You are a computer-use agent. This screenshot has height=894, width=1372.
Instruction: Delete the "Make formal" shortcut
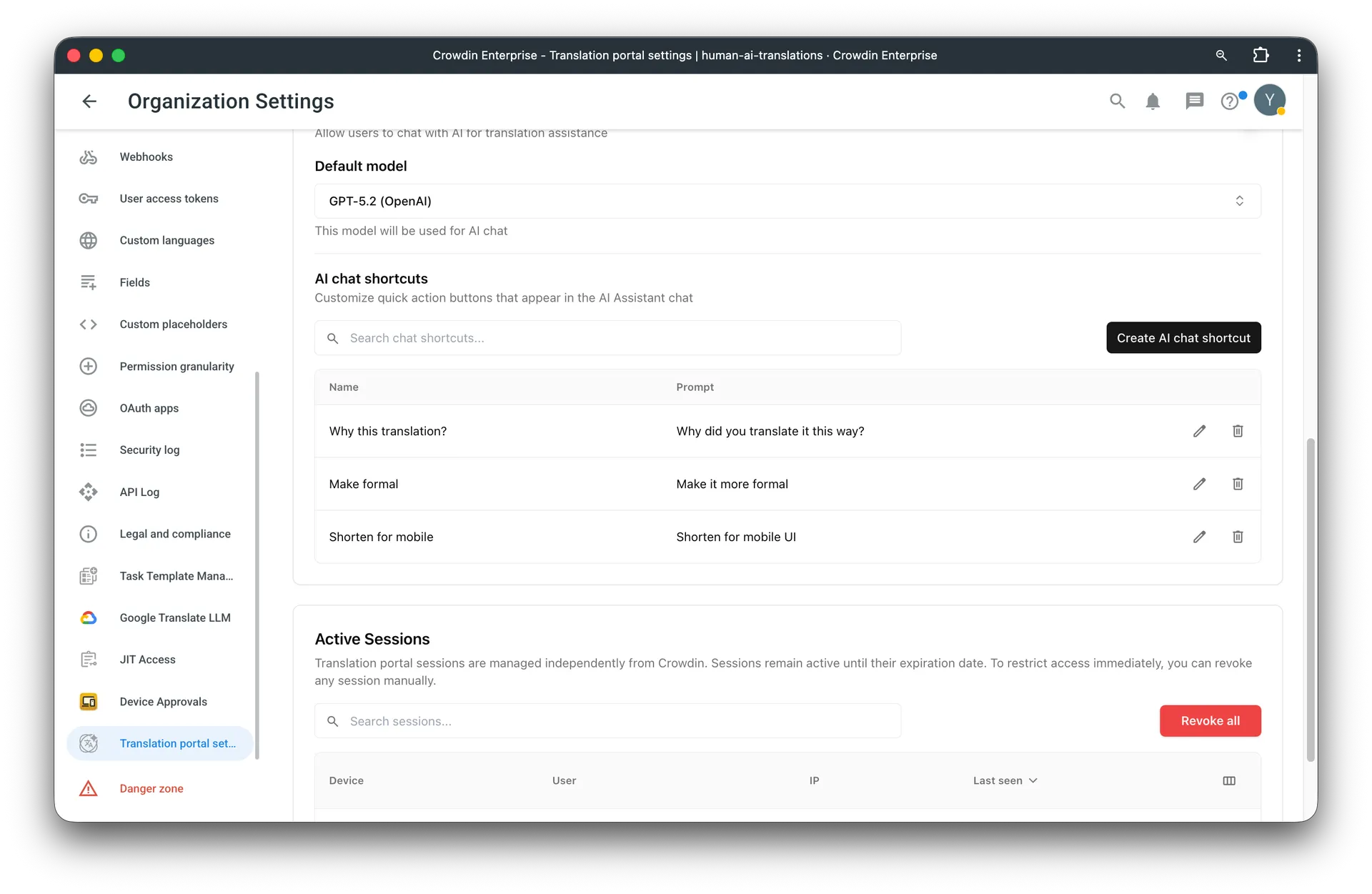tap(1238, 484)
